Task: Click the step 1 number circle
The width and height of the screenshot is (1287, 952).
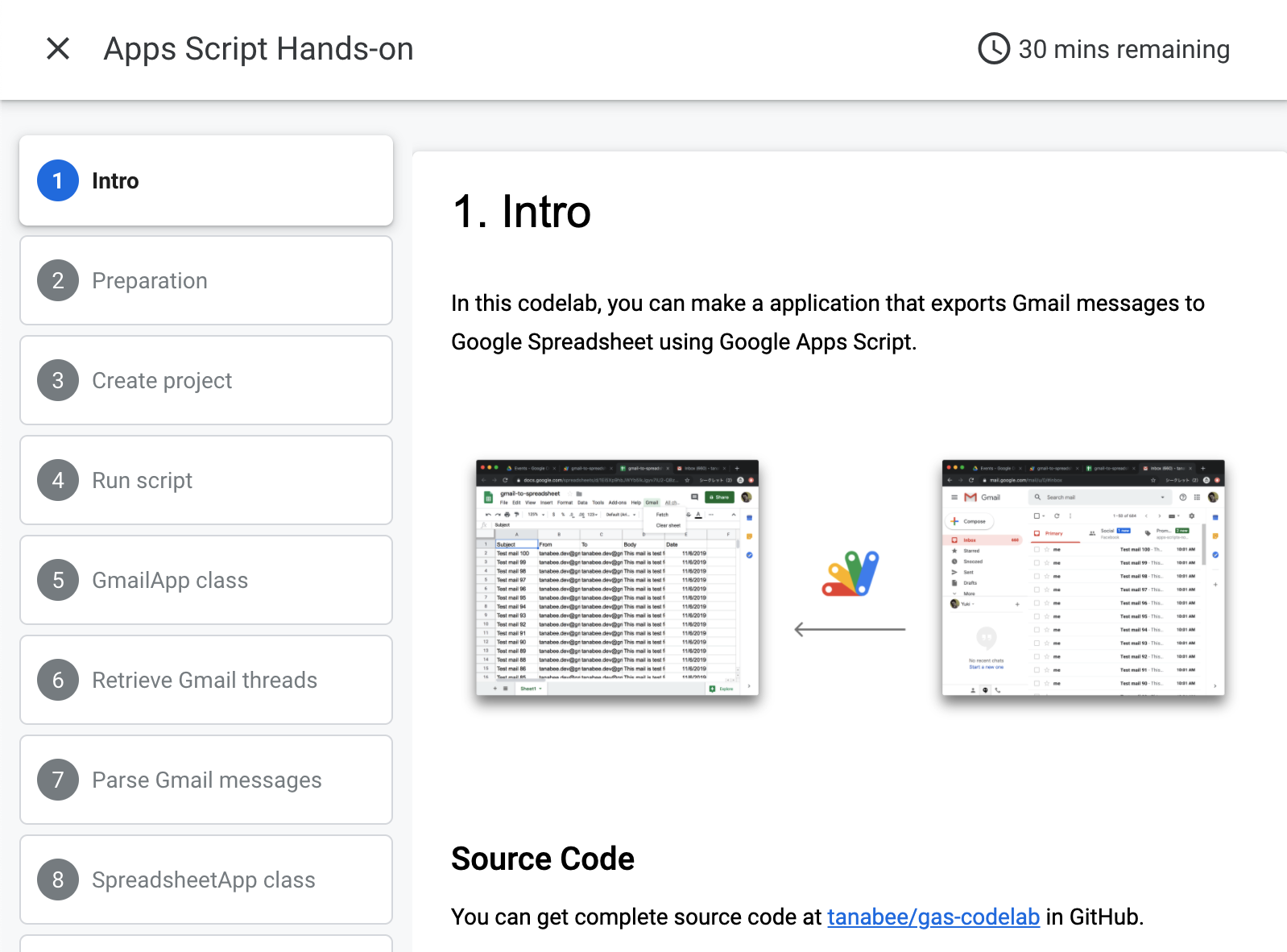Action: (x=58, y=180)
